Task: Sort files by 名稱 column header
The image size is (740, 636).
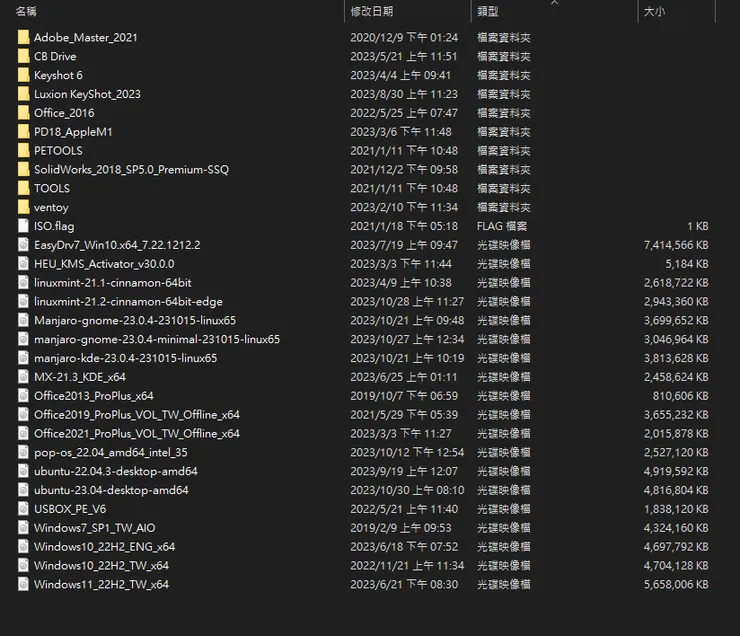Action: click(28, 11)
